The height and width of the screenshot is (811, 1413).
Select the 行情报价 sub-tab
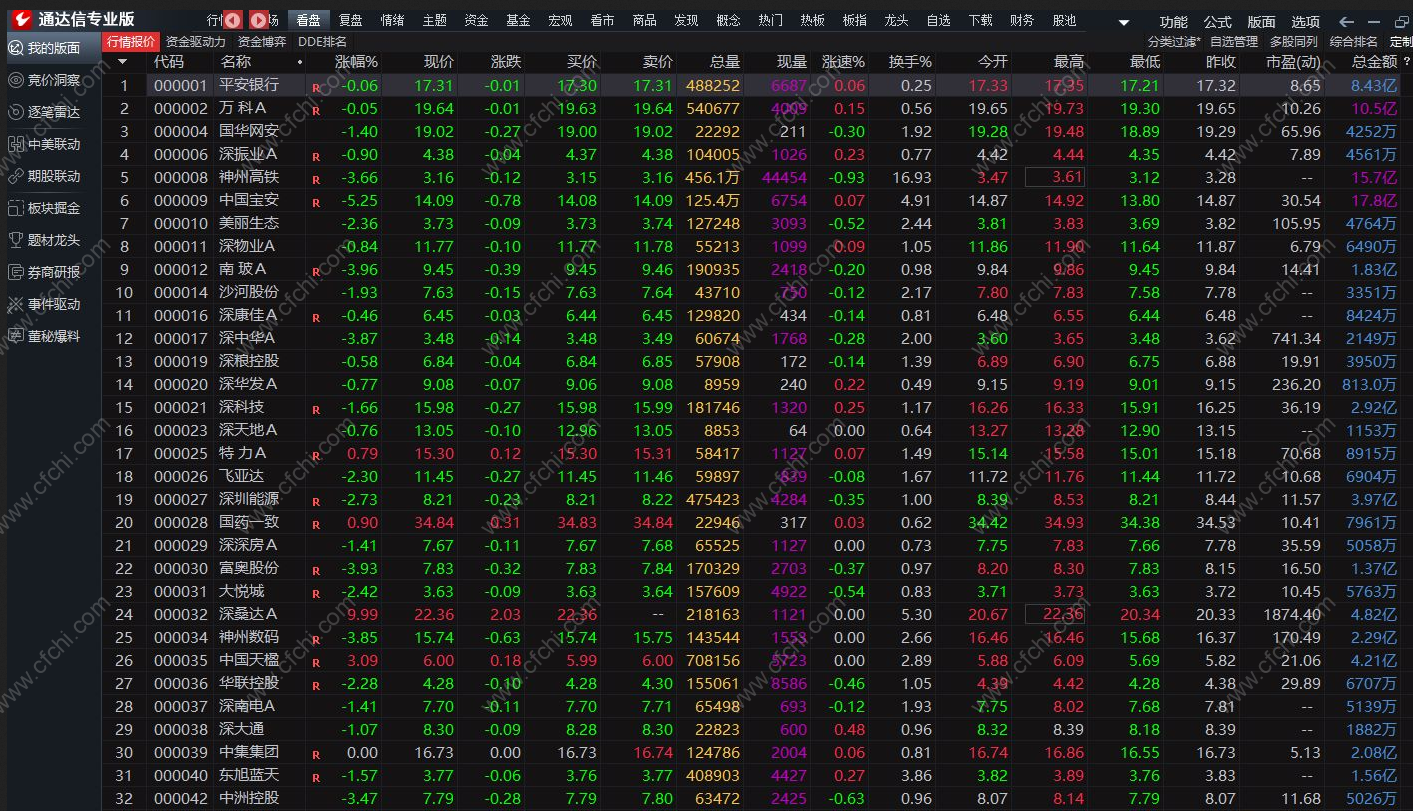(x=131, y=42)
